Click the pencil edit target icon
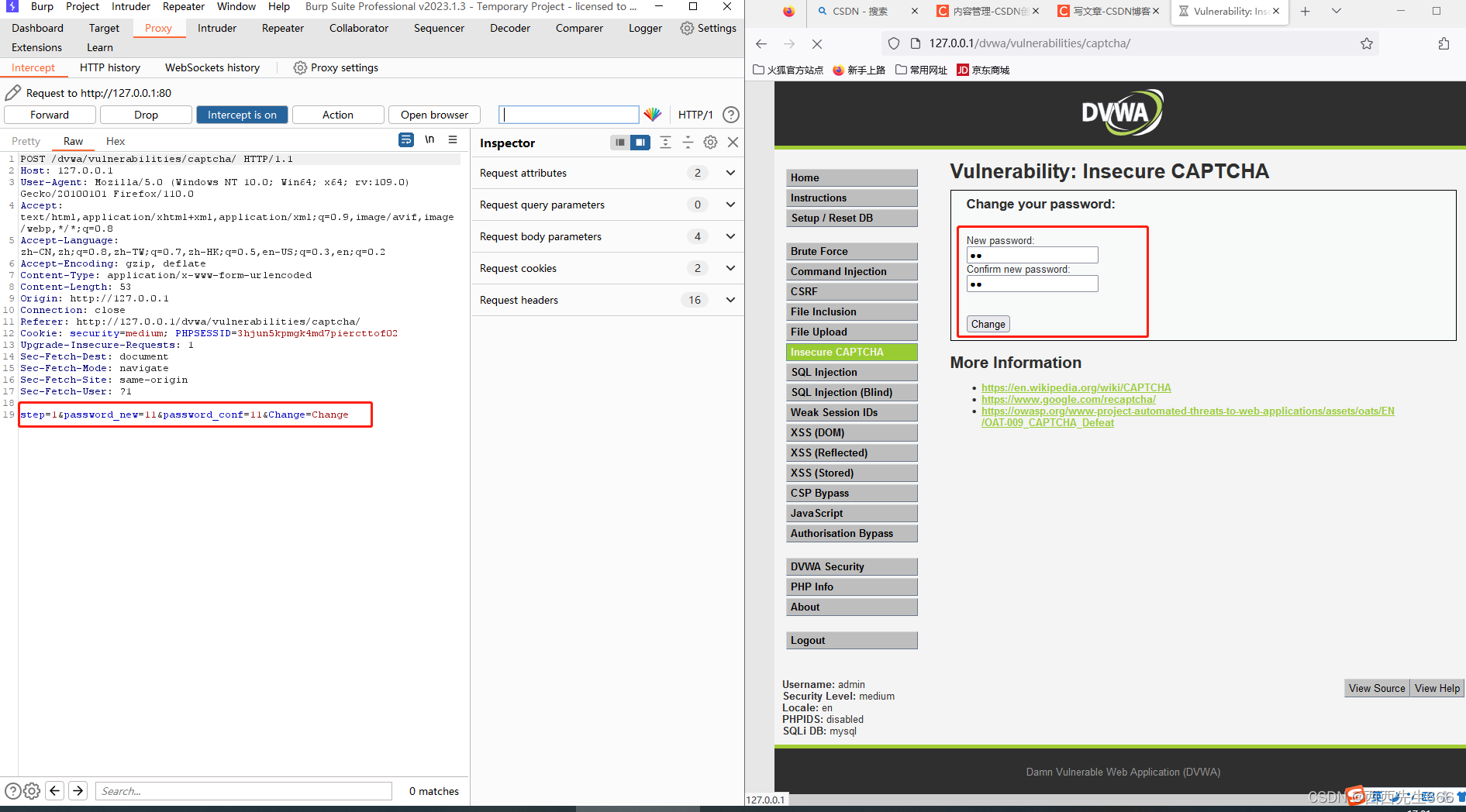 tap(12, 93)
